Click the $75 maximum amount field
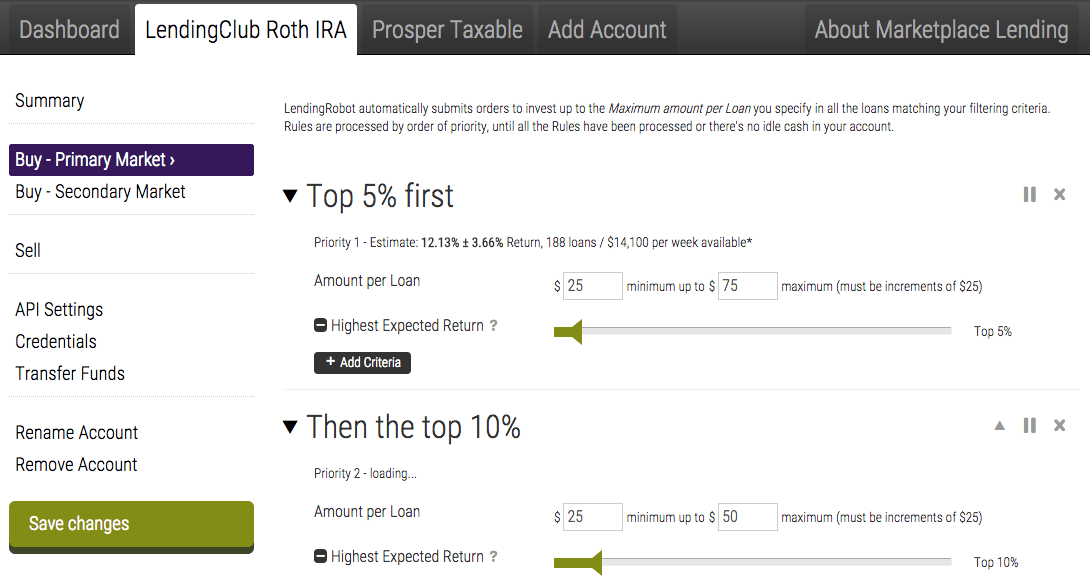Viewport: 1090px width, 579px height. (x=747, y=286)
